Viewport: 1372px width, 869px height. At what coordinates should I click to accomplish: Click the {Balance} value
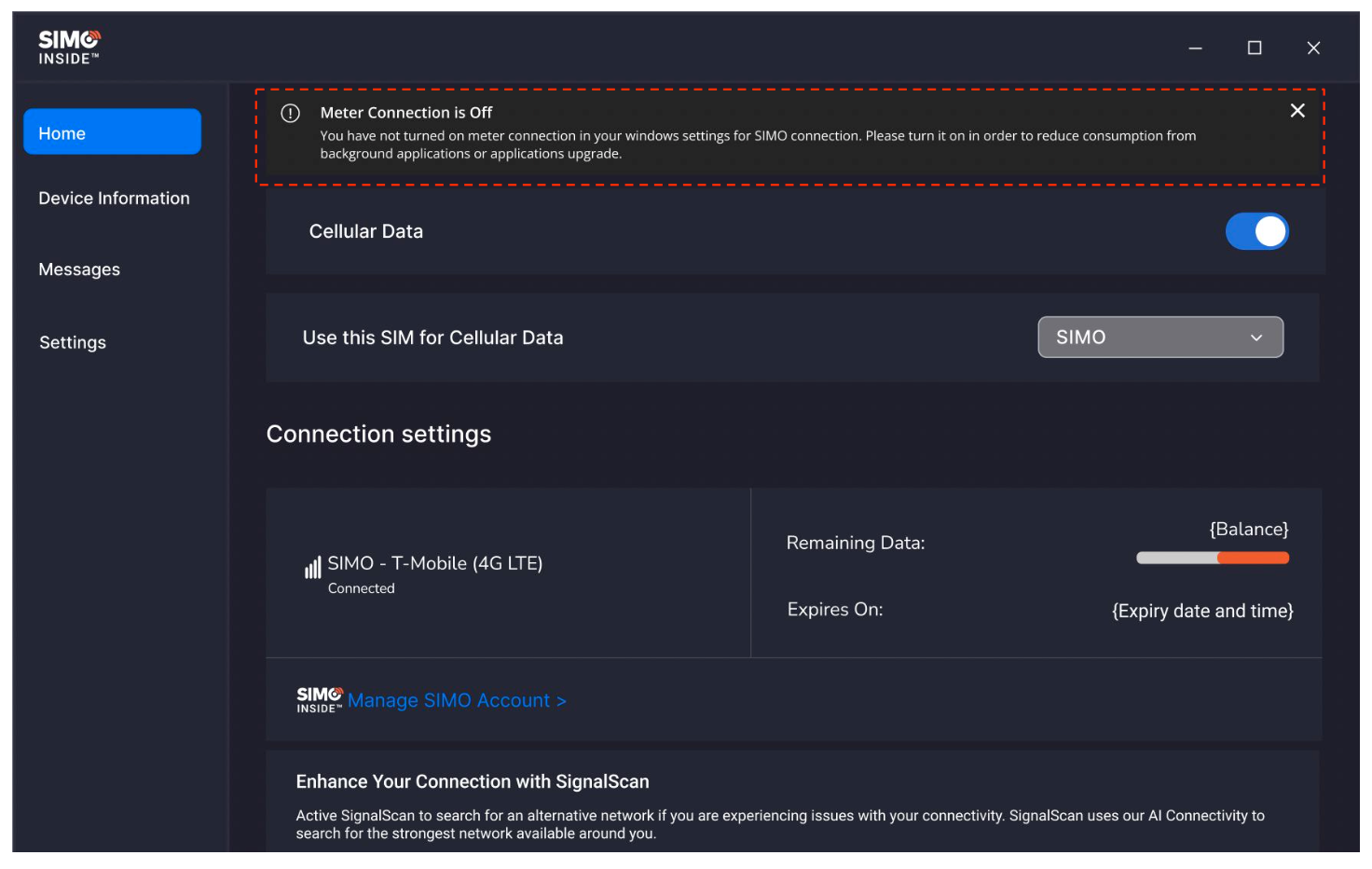tap(1249, 530)
